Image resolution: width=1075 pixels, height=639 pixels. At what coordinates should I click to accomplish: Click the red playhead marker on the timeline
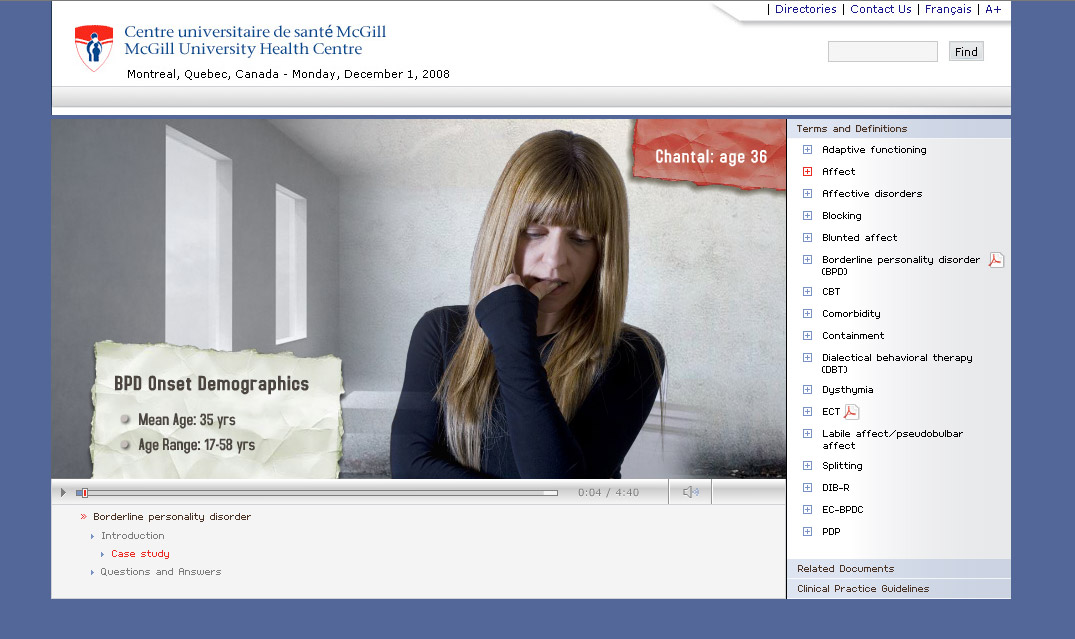85,492
